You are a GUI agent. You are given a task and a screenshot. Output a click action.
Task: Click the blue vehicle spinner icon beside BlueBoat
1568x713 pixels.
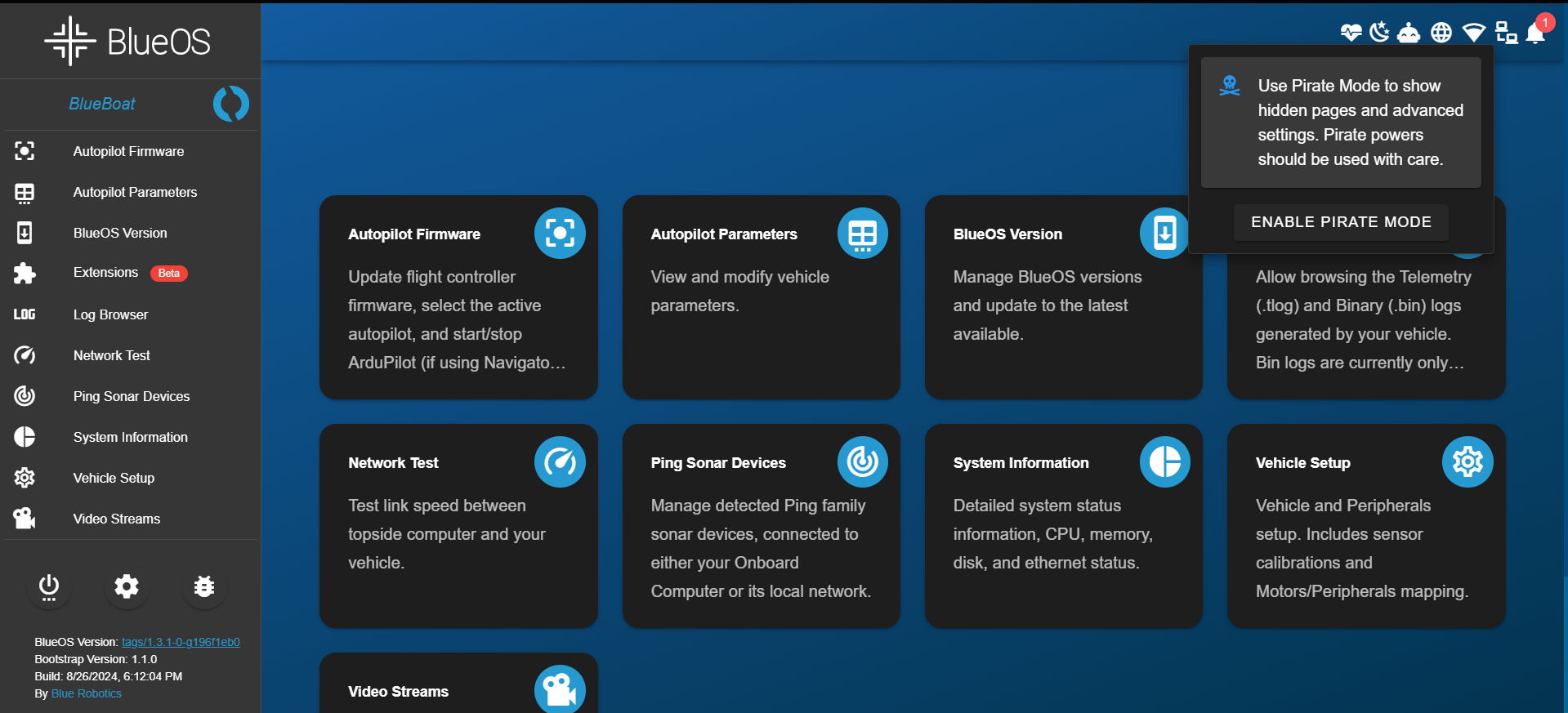231,104
